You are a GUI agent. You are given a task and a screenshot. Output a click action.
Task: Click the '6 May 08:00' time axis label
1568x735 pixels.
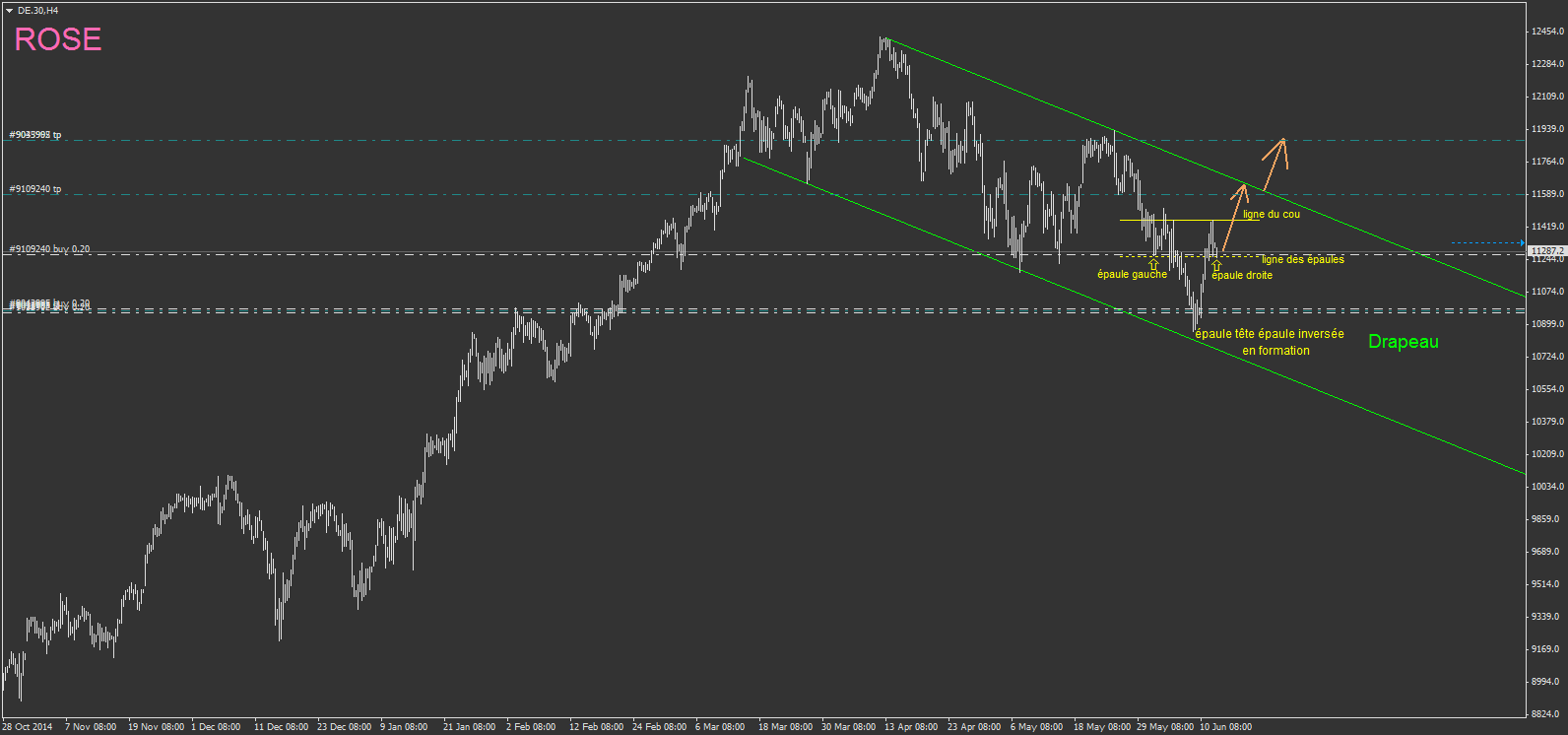click(1036, 727)
